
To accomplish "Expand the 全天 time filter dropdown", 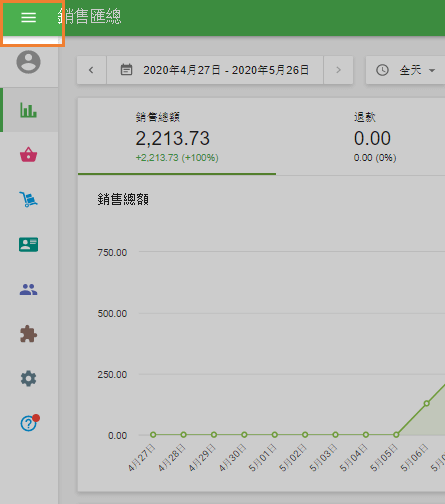I will 405,70.
